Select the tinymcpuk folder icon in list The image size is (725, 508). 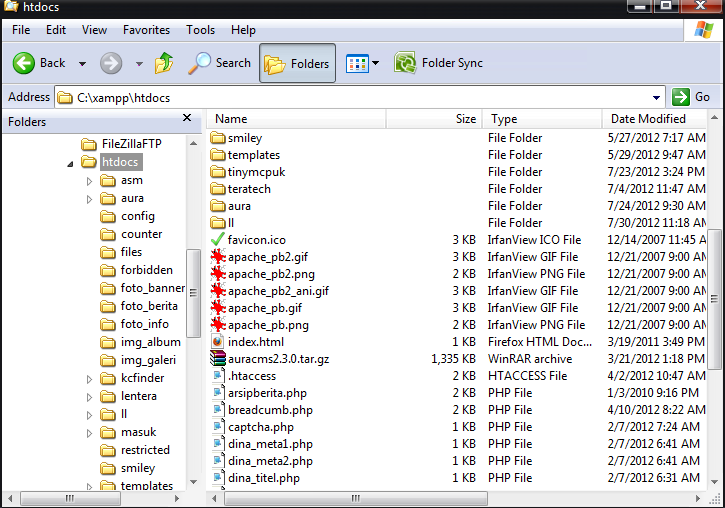tap(218, 172)
